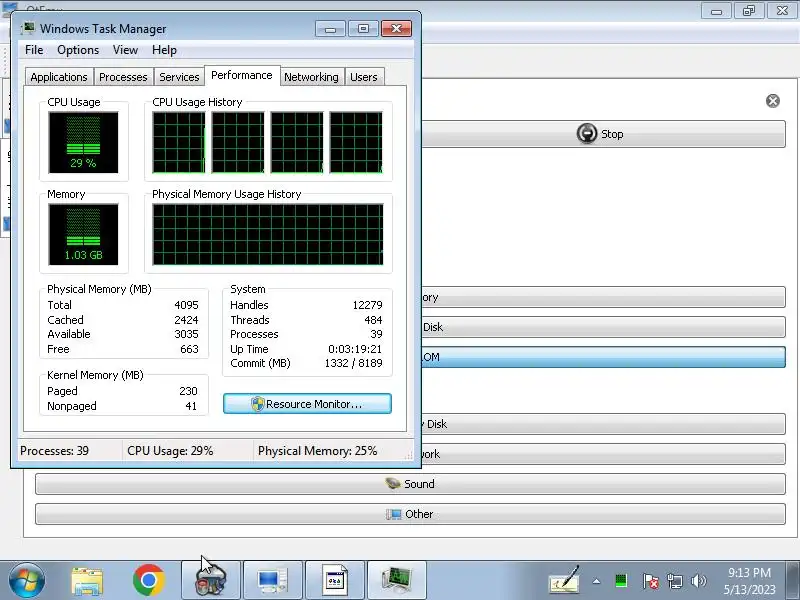Image resolution: width=800 pixels, height=600 pixels.
Task: Open the View menu in Task Manager
Action: pyautogui.click(x=125, y=50)
